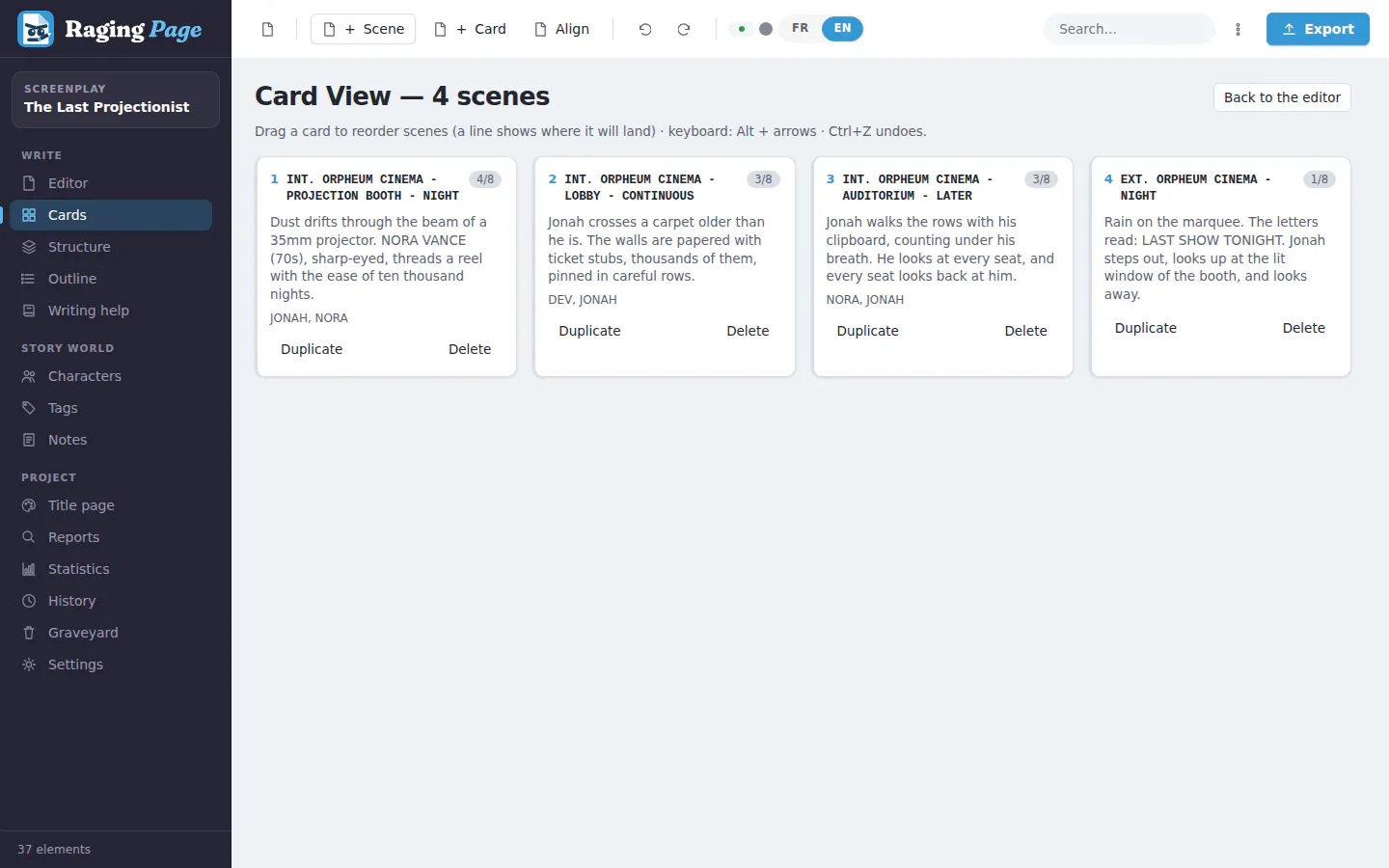Click Back to the editor
This screenshot has height=868, width=1389.
tap(1282, 97)
